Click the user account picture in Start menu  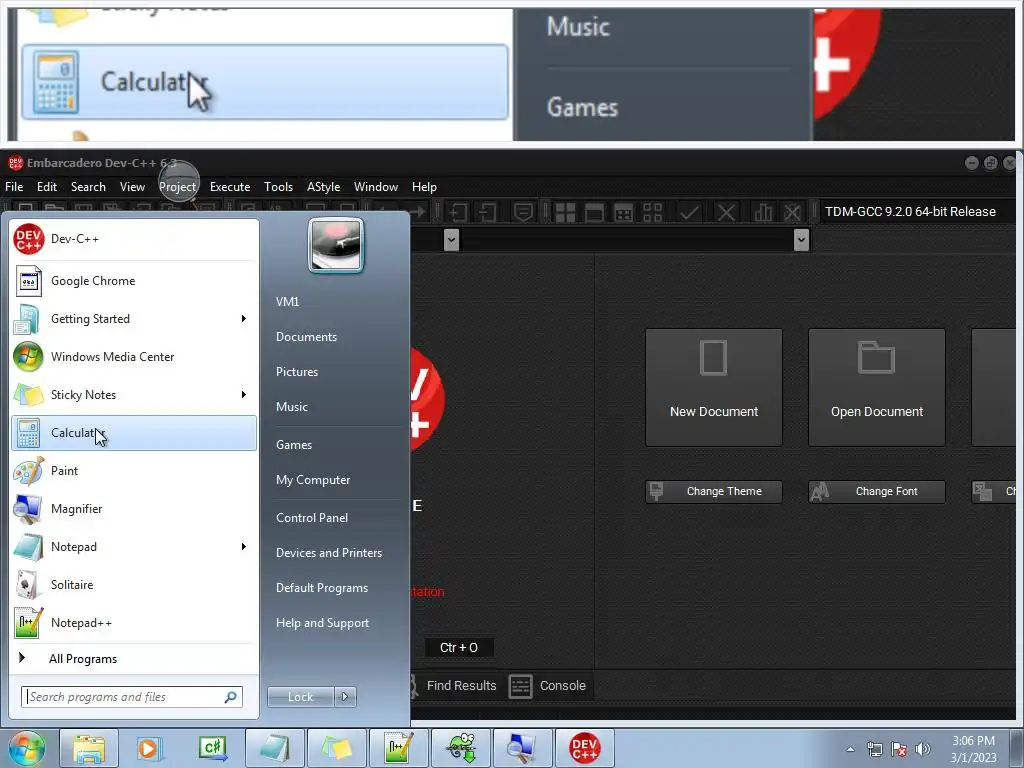point(336,245)
